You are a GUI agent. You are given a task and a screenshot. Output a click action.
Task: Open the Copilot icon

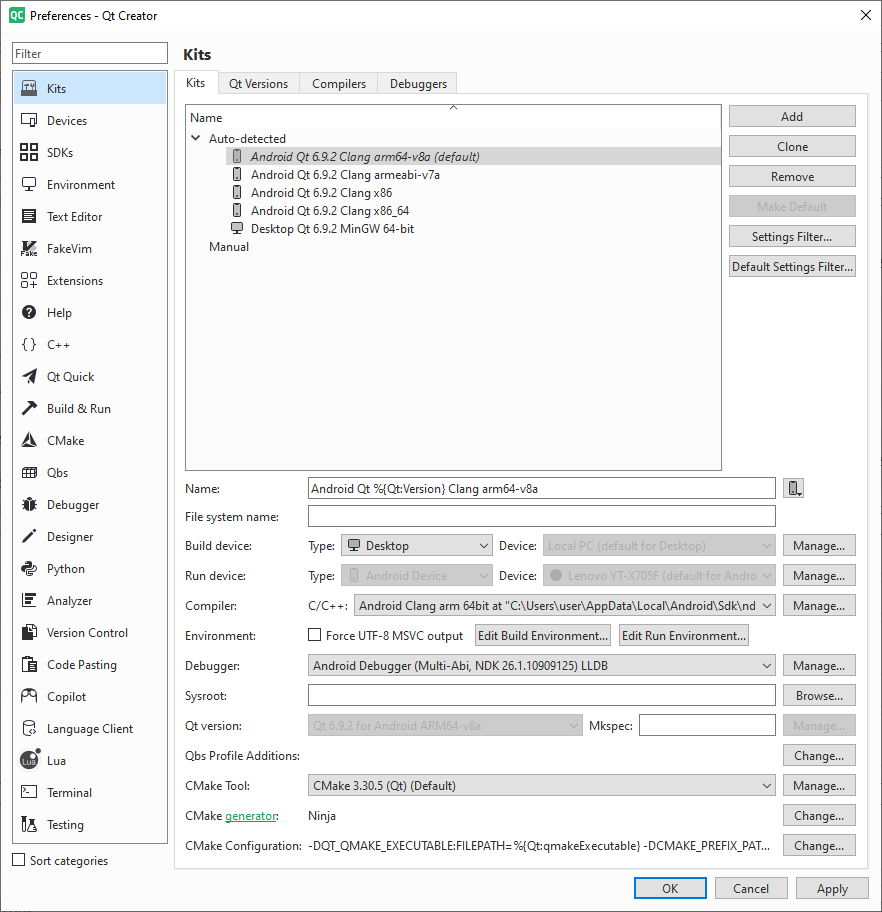pyautogui.click(x=29, y=696)
